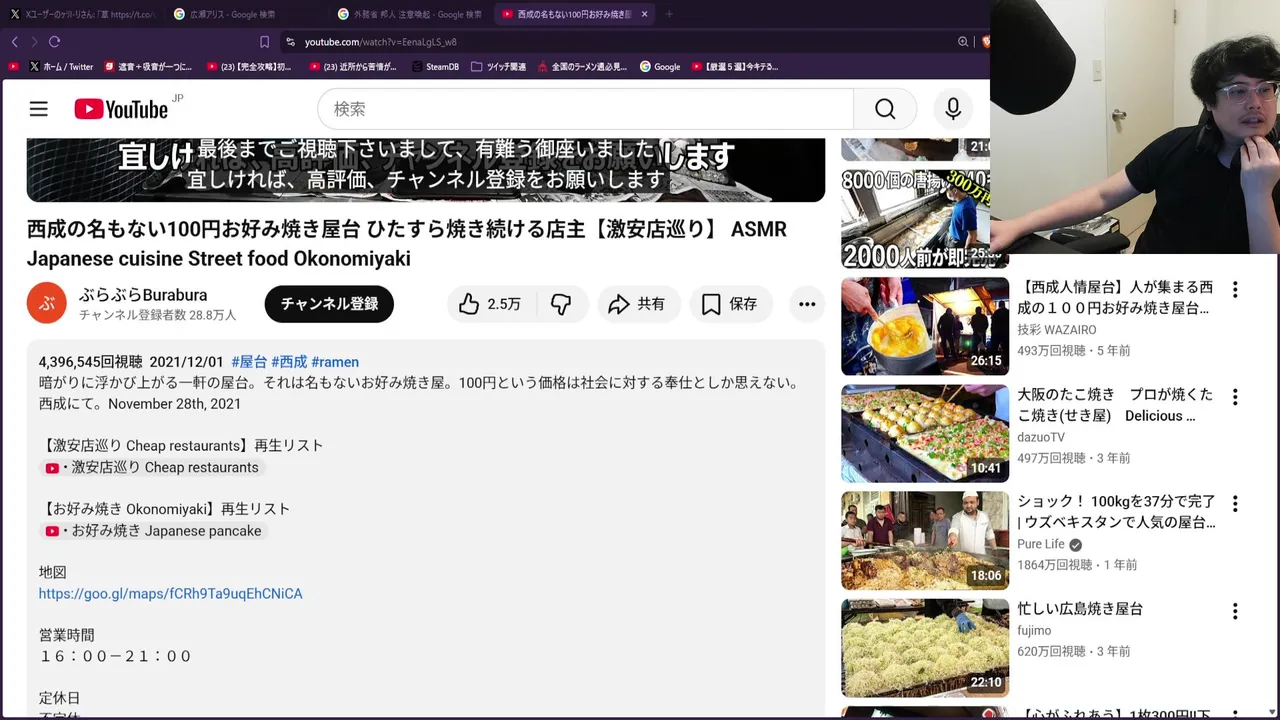Open 大阪のたこ焼き video thumbnail
This screenshot has width=1280, height=720.
925,433
